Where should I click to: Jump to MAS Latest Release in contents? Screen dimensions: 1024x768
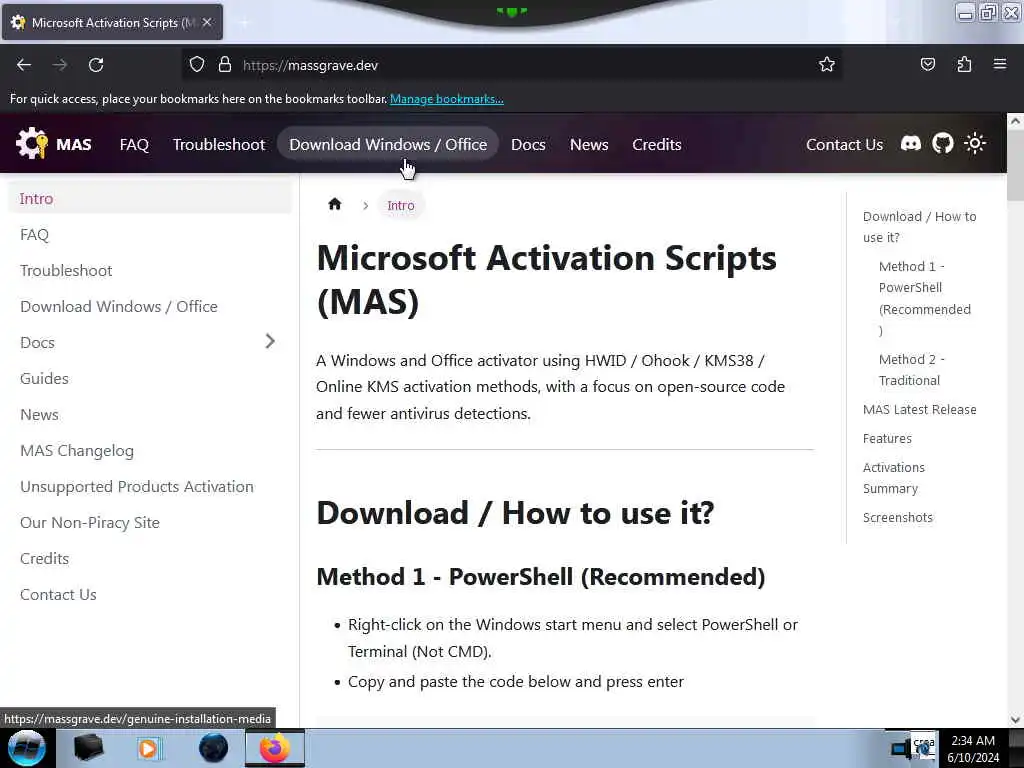pyautogui.click(x=920, y=409)
